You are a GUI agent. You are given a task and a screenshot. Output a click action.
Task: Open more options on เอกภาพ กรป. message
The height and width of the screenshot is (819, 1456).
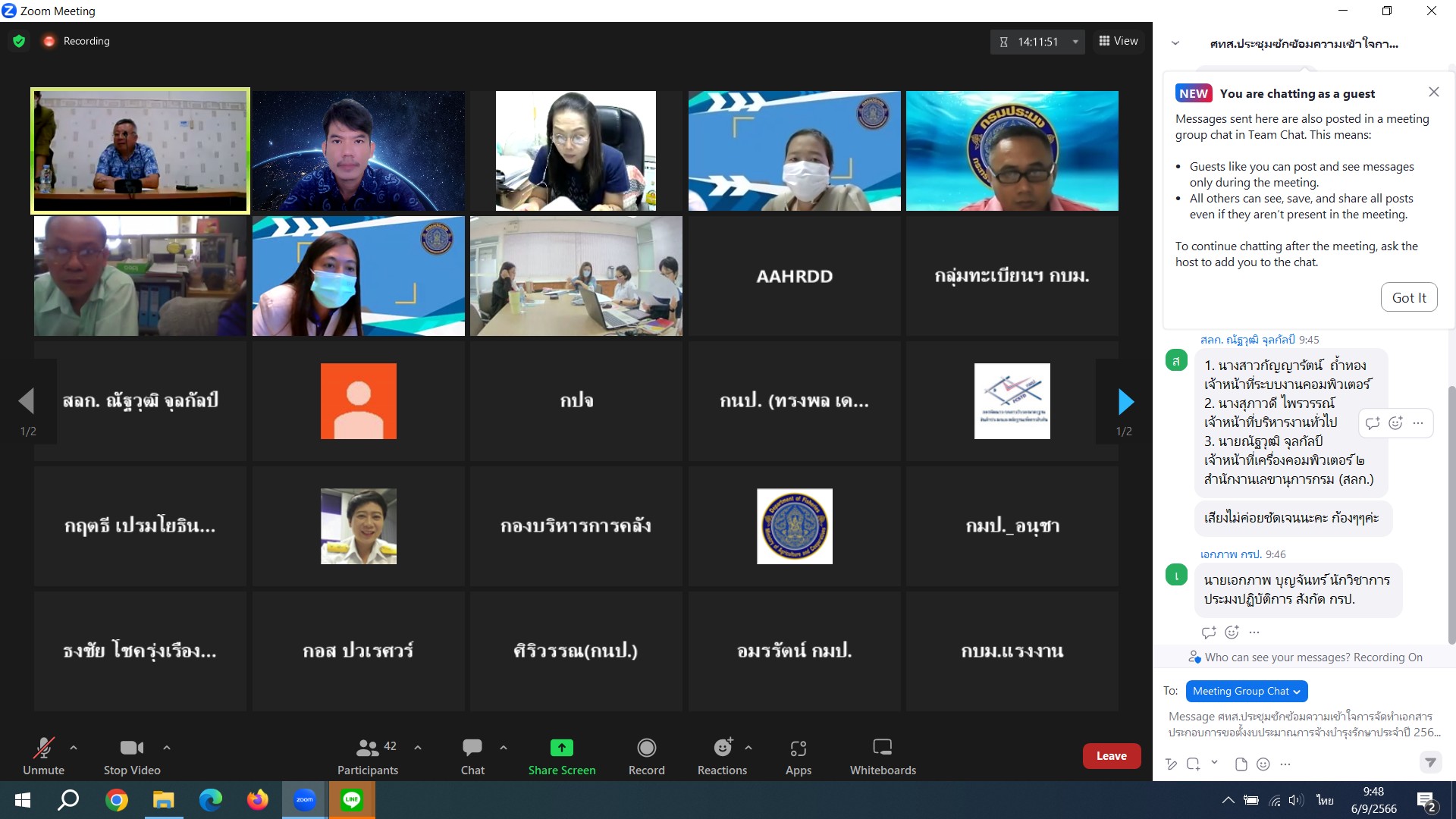(1254, 632)
